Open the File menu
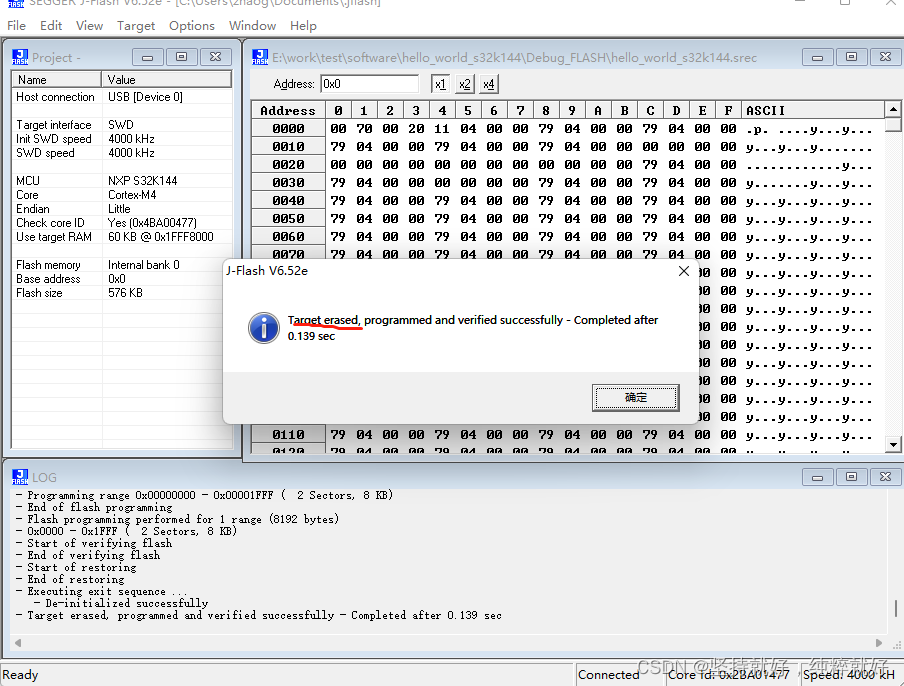The image size is (904, 686). tap(16, 26)
